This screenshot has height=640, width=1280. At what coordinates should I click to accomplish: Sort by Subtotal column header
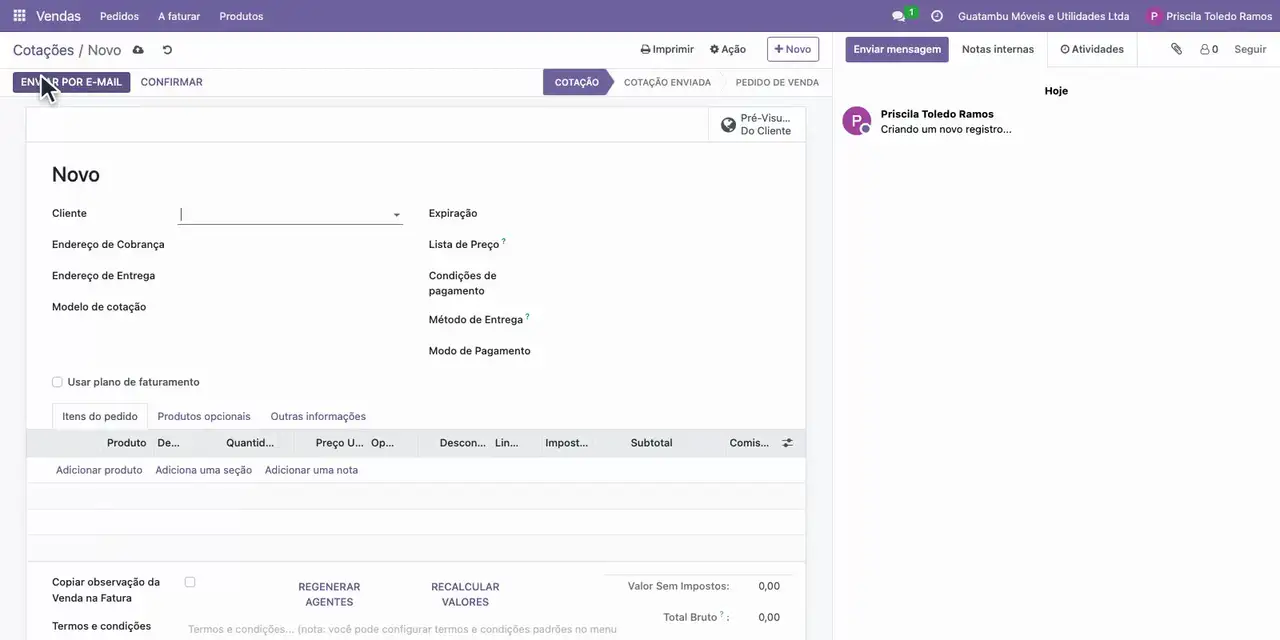pyautogui.click(x=651, y=443)
